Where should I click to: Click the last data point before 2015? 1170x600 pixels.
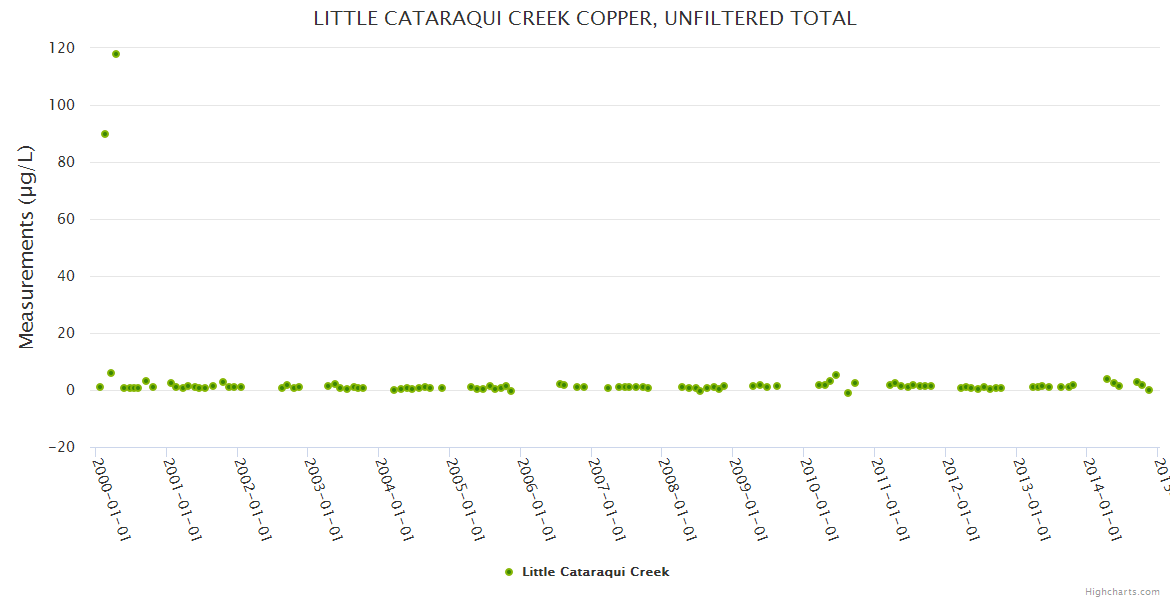pos(1149,390)
